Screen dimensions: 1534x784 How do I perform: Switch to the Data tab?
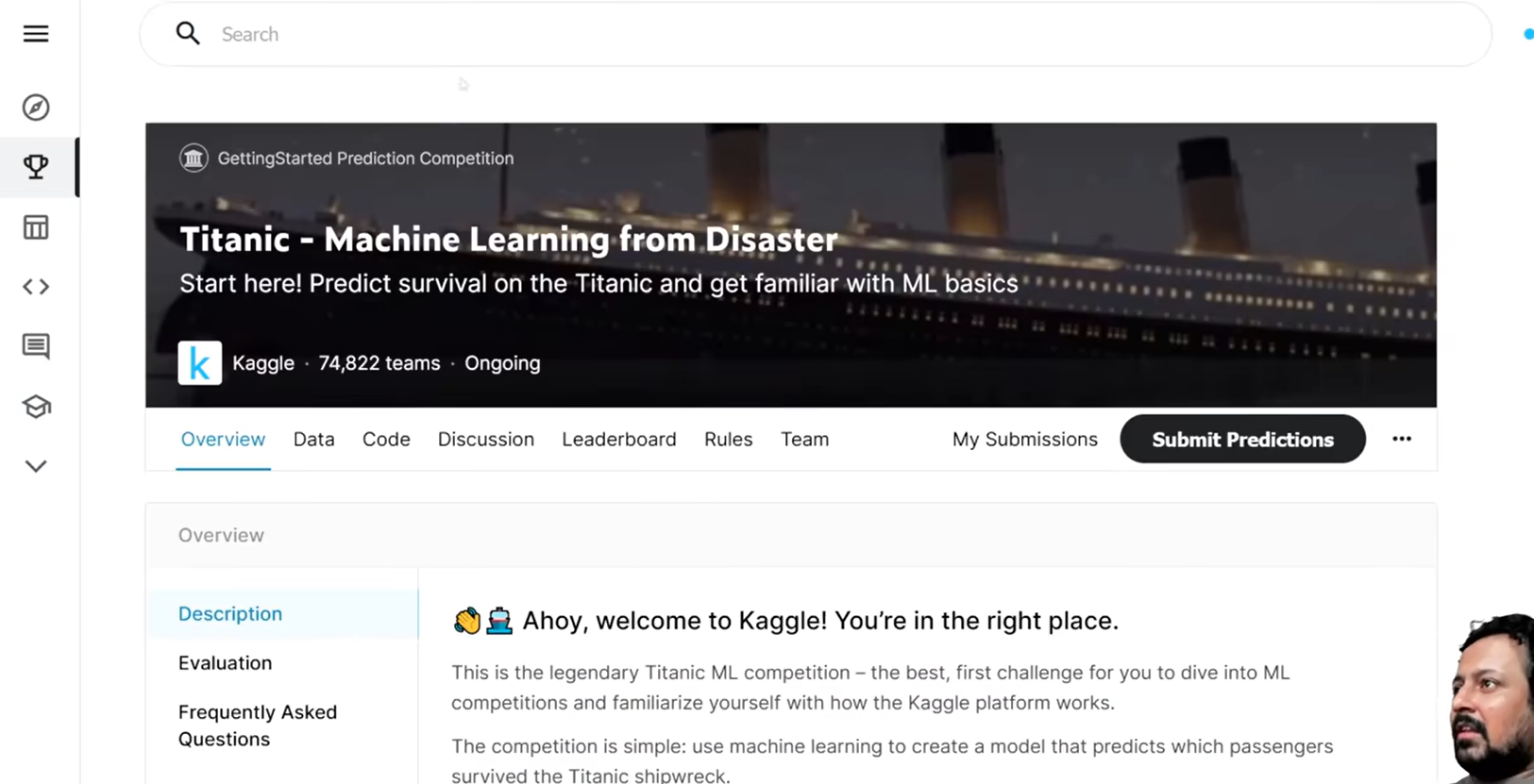coord(314,440)
